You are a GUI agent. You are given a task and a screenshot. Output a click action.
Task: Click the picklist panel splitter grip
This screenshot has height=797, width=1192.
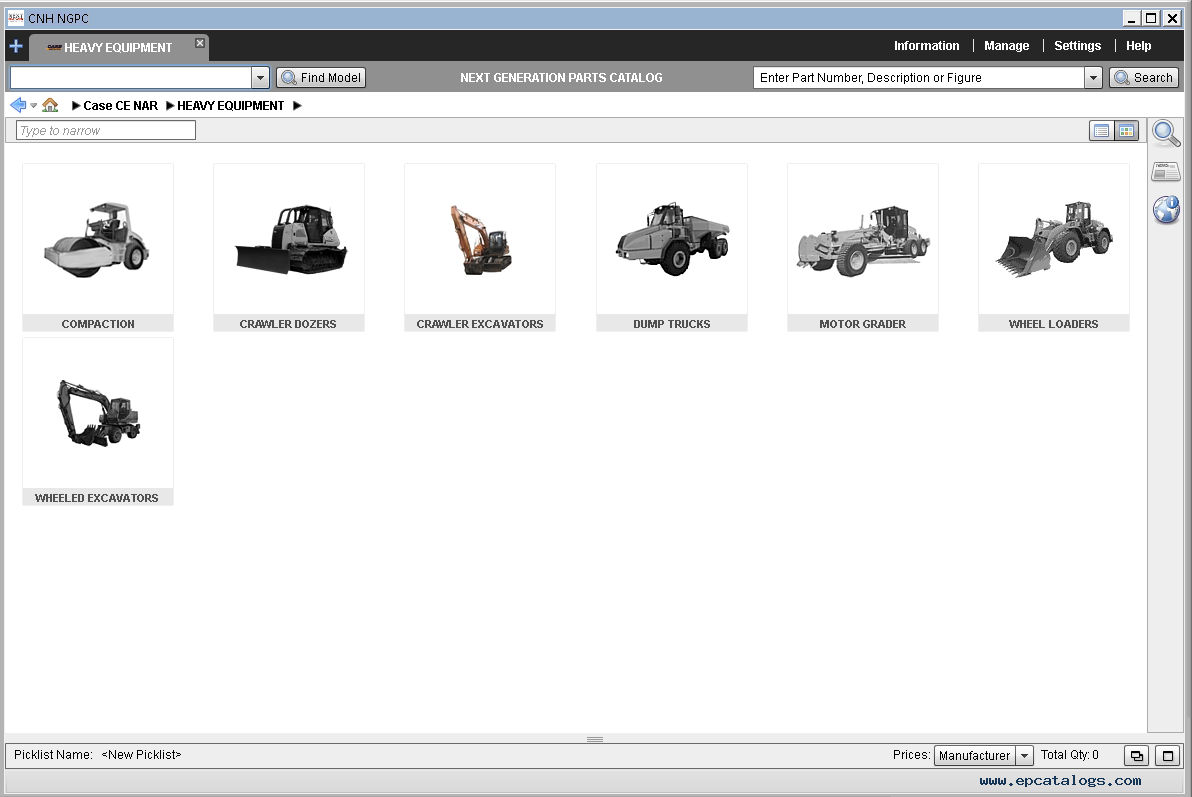coord(595,739)
